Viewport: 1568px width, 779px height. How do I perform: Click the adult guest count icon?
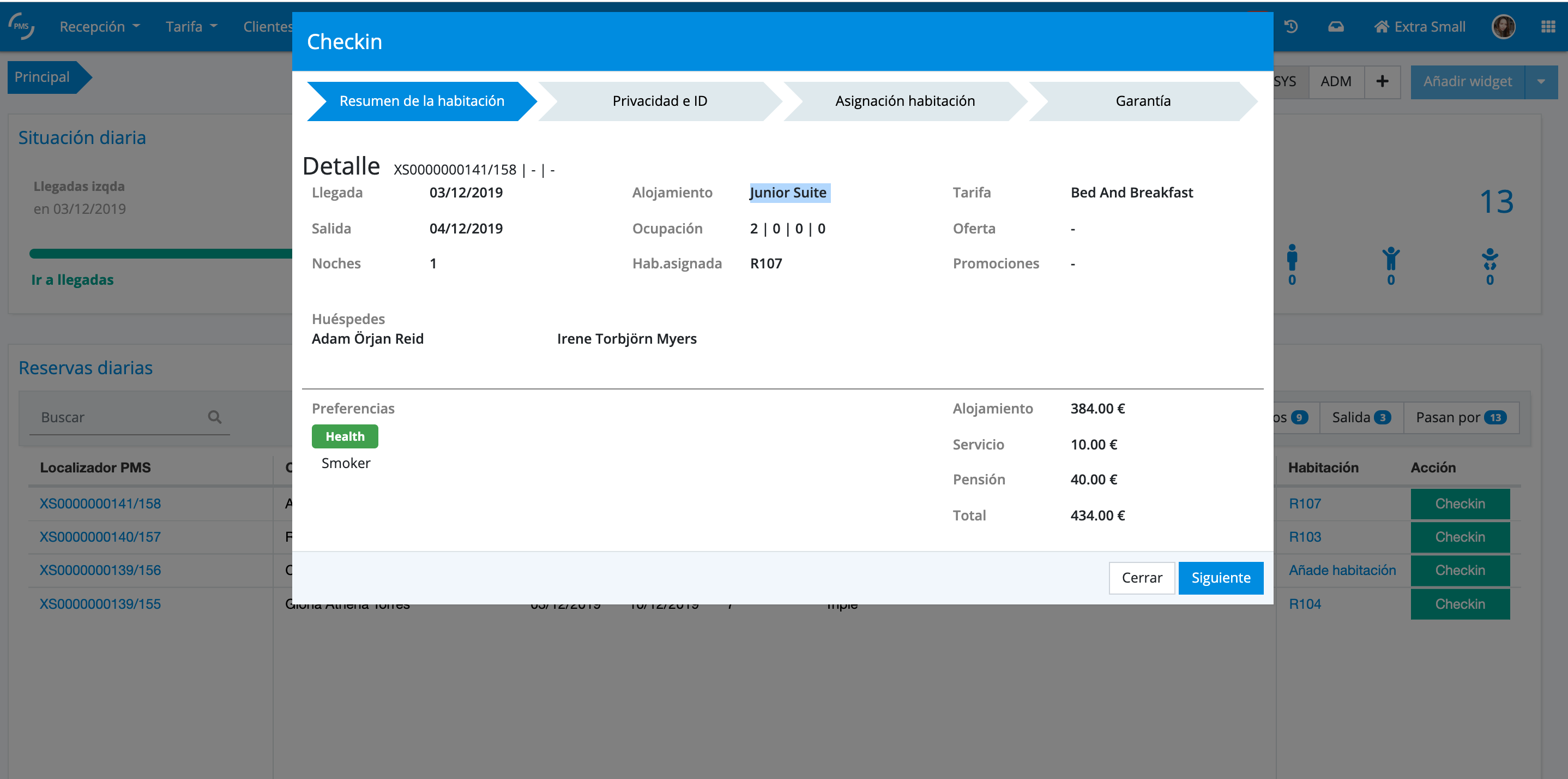click(x=1292, y=258)
